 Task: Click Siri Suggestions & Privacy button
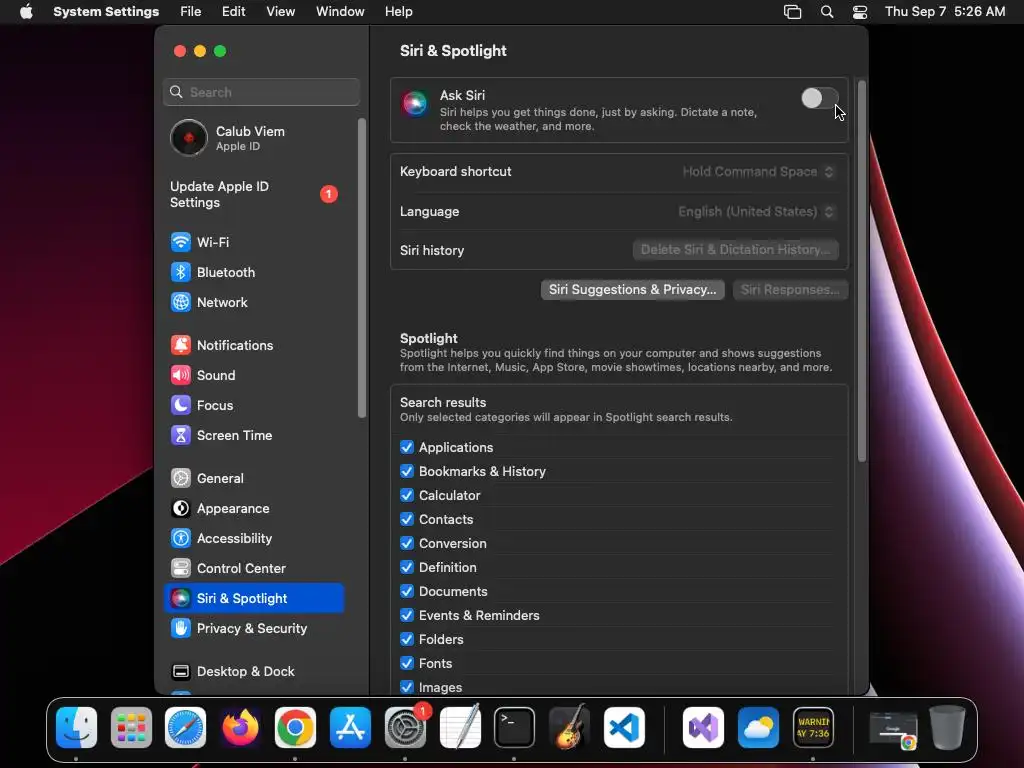(x=632, y=289)
